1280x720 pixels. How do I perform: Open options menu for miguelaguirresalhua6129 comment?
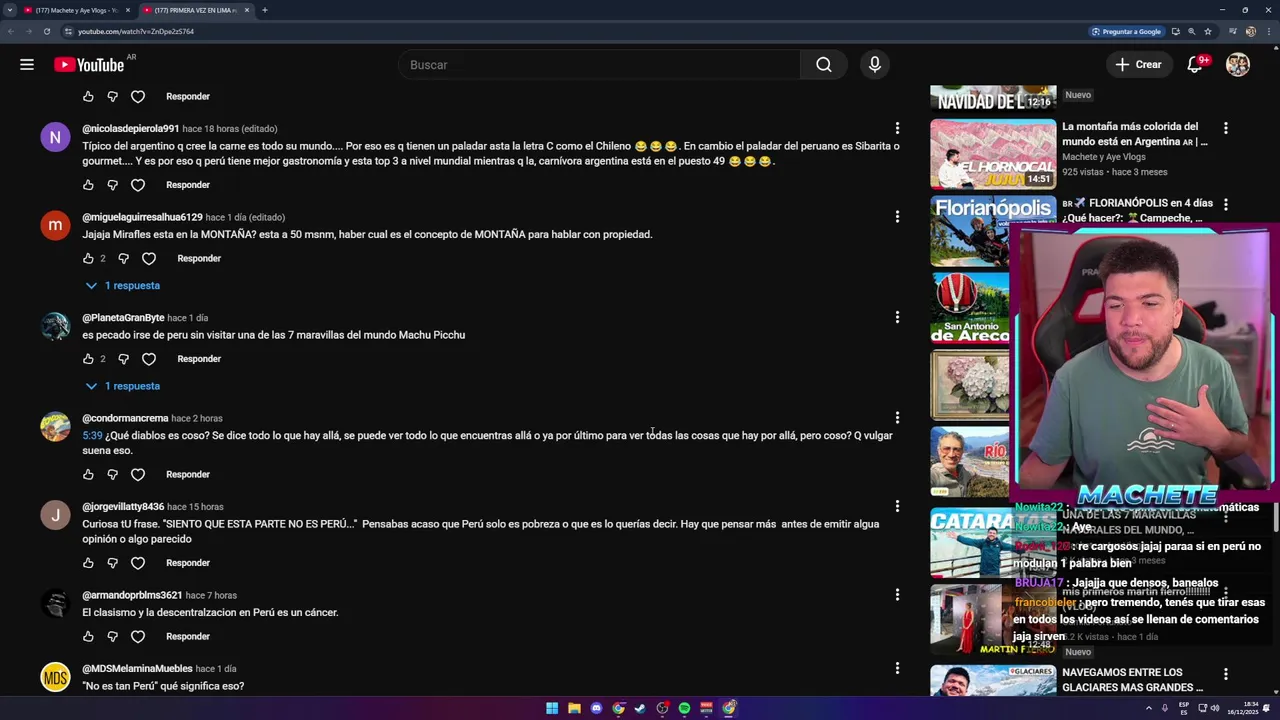tap(897, 217)
